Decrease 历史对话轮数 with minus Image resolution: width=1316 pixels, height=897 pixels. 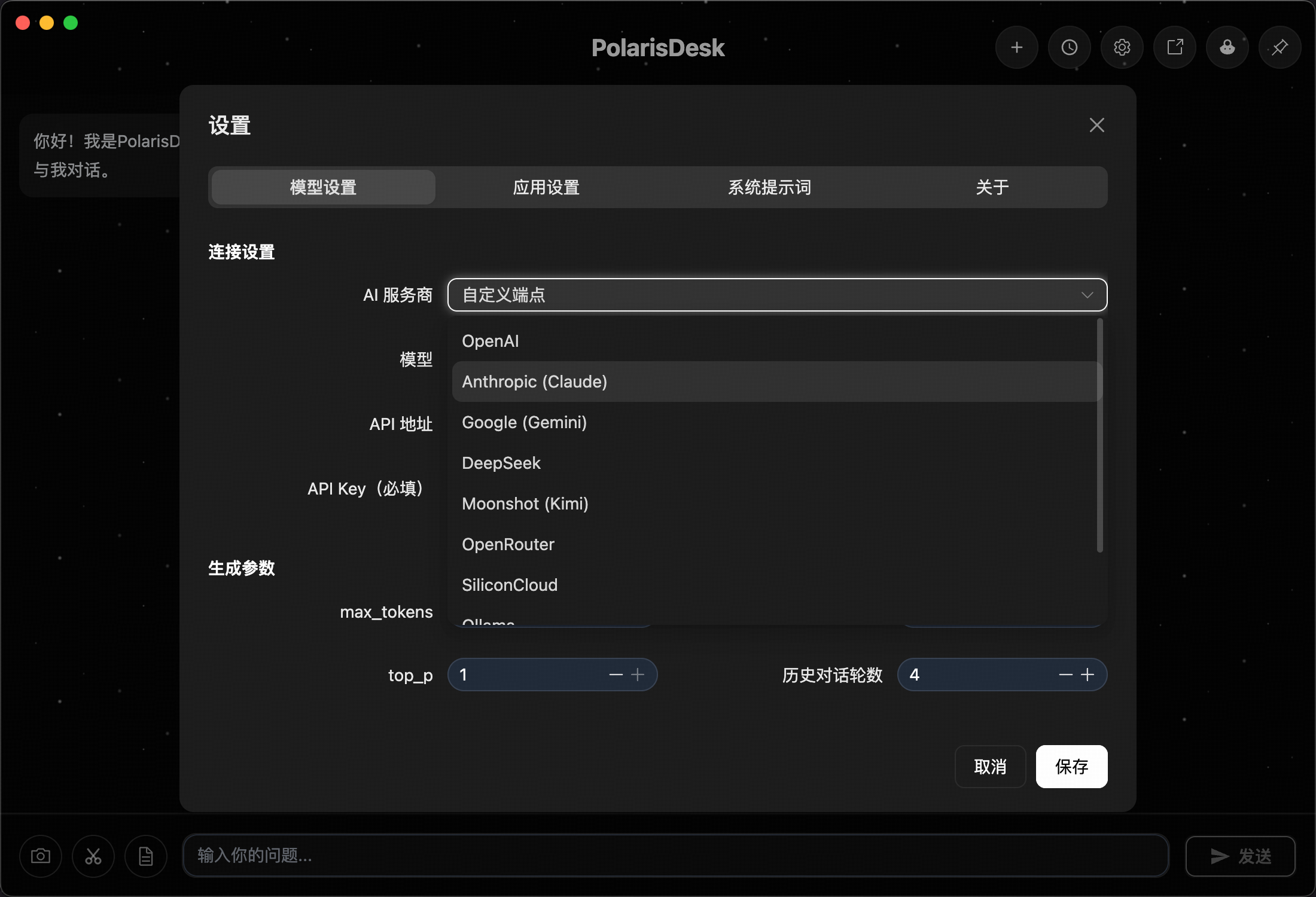coord(1066,675)
